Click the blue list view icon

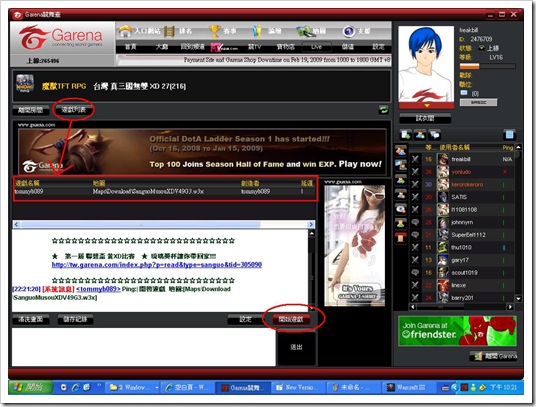click(509, 135)
